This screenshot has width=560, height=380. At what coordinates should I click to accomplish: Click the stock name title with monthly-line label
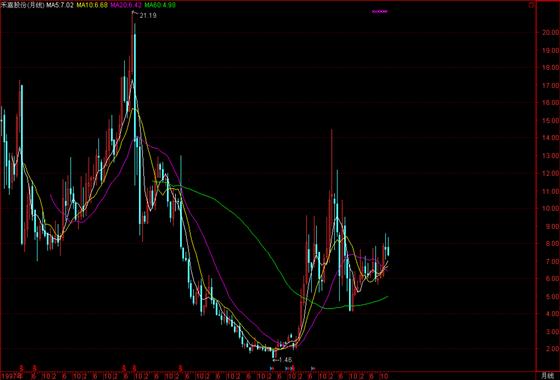point(22,5)
